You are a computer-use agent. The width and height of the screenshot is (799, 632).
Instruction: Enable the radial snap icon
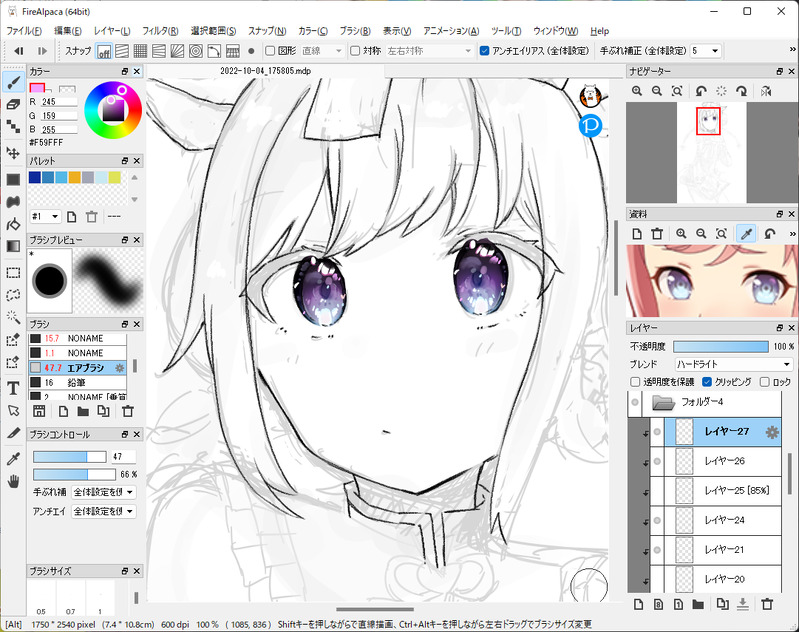click(177, 51)
